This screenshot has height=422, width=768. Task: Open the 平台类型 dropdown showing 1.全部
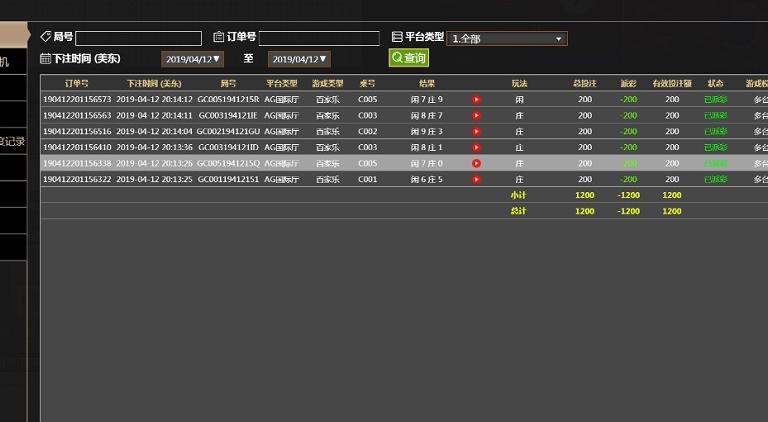507,39
